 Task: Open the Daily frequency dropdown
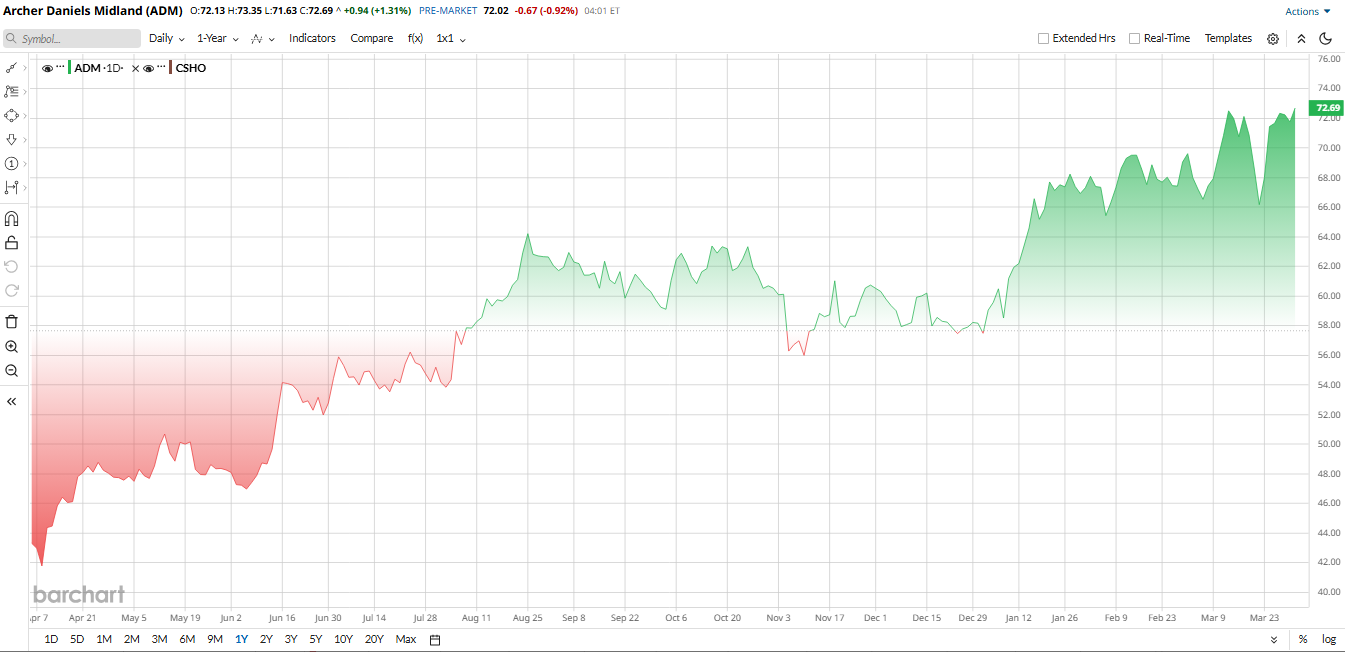pos(167,38)
